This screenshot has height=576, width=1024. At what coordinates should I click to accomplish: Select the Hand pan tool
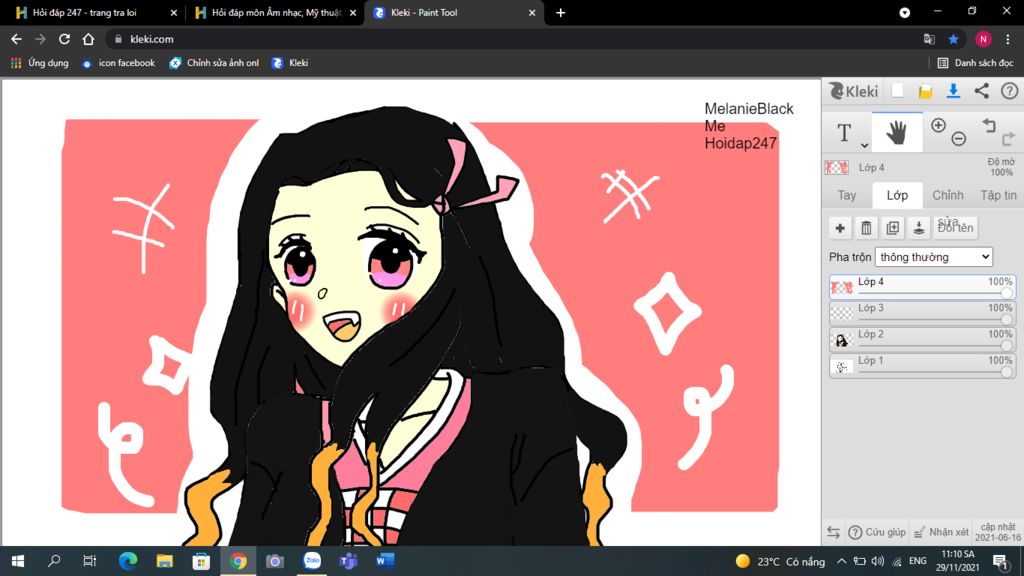point(897,133)
